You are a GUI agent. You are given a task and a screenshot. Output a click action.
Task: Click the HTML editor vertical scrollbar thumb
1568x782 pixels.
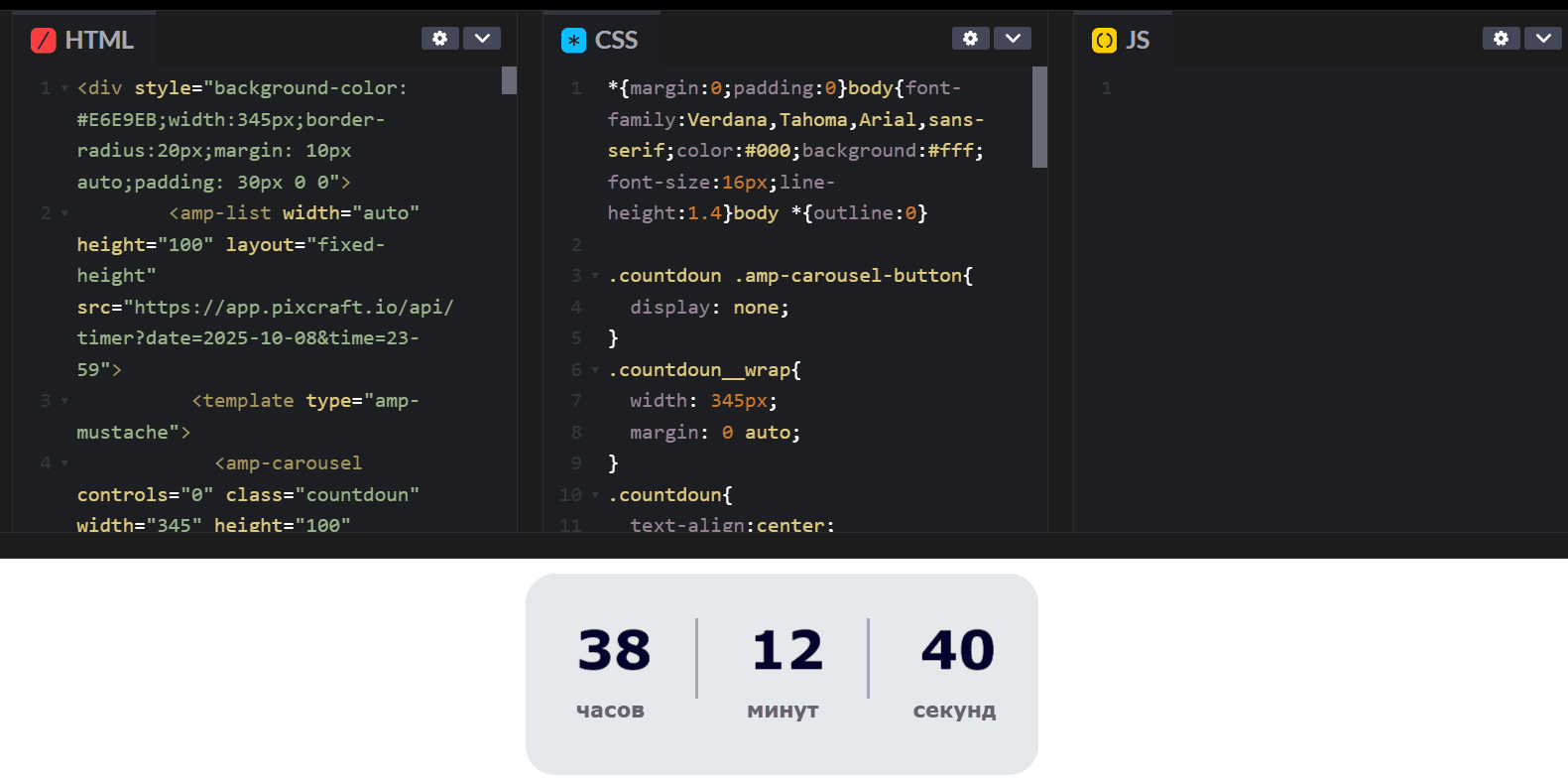[509, 80]
